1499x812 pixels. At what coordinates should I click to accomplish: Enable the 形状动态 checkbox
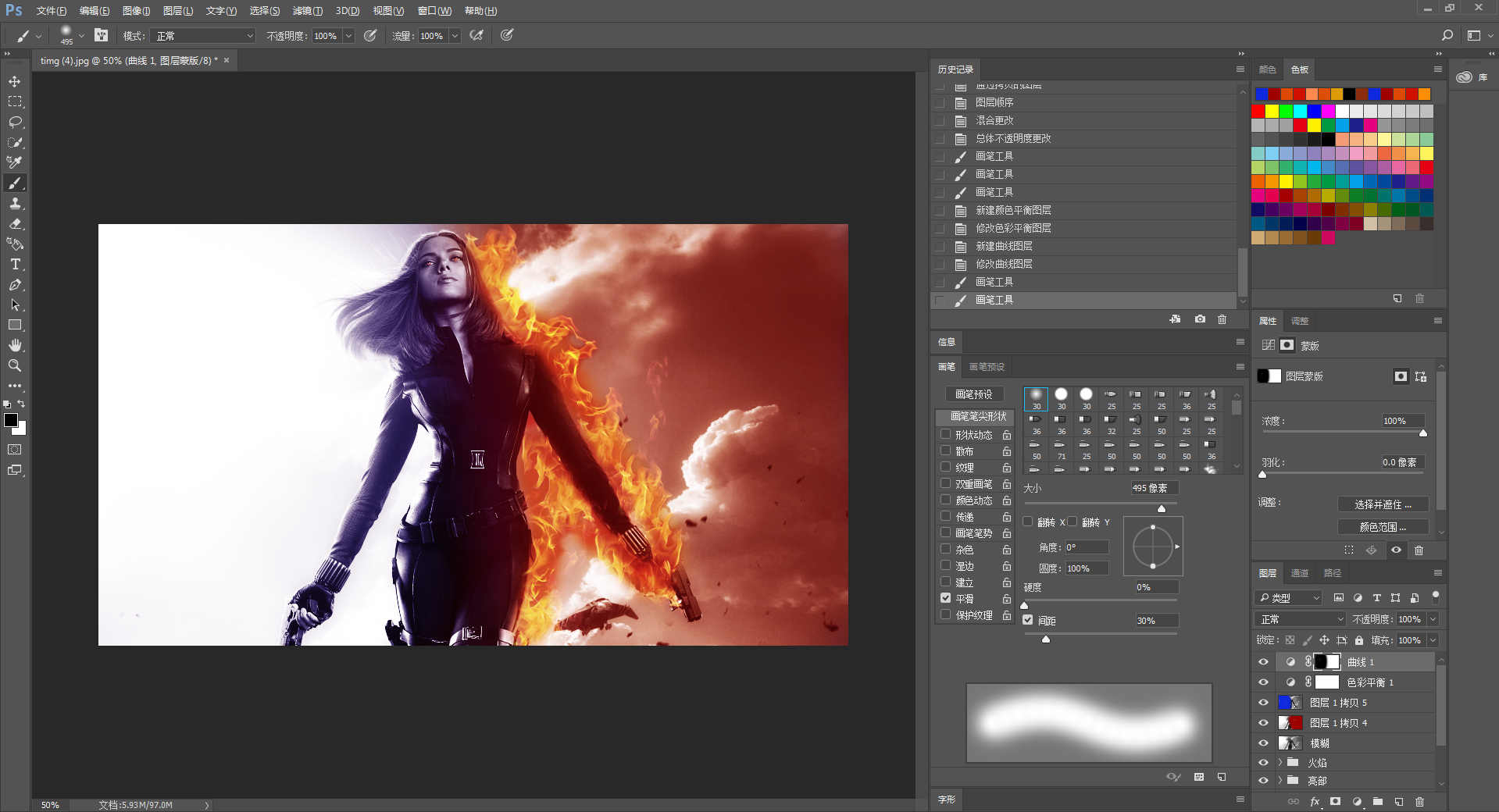click(945, 434)
